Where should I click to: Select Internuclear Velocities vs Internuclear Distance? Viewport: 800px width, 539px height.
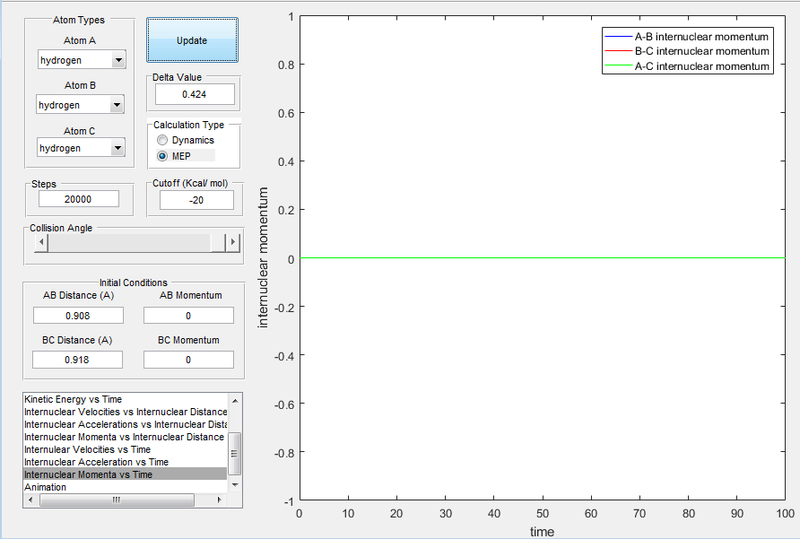125,412
